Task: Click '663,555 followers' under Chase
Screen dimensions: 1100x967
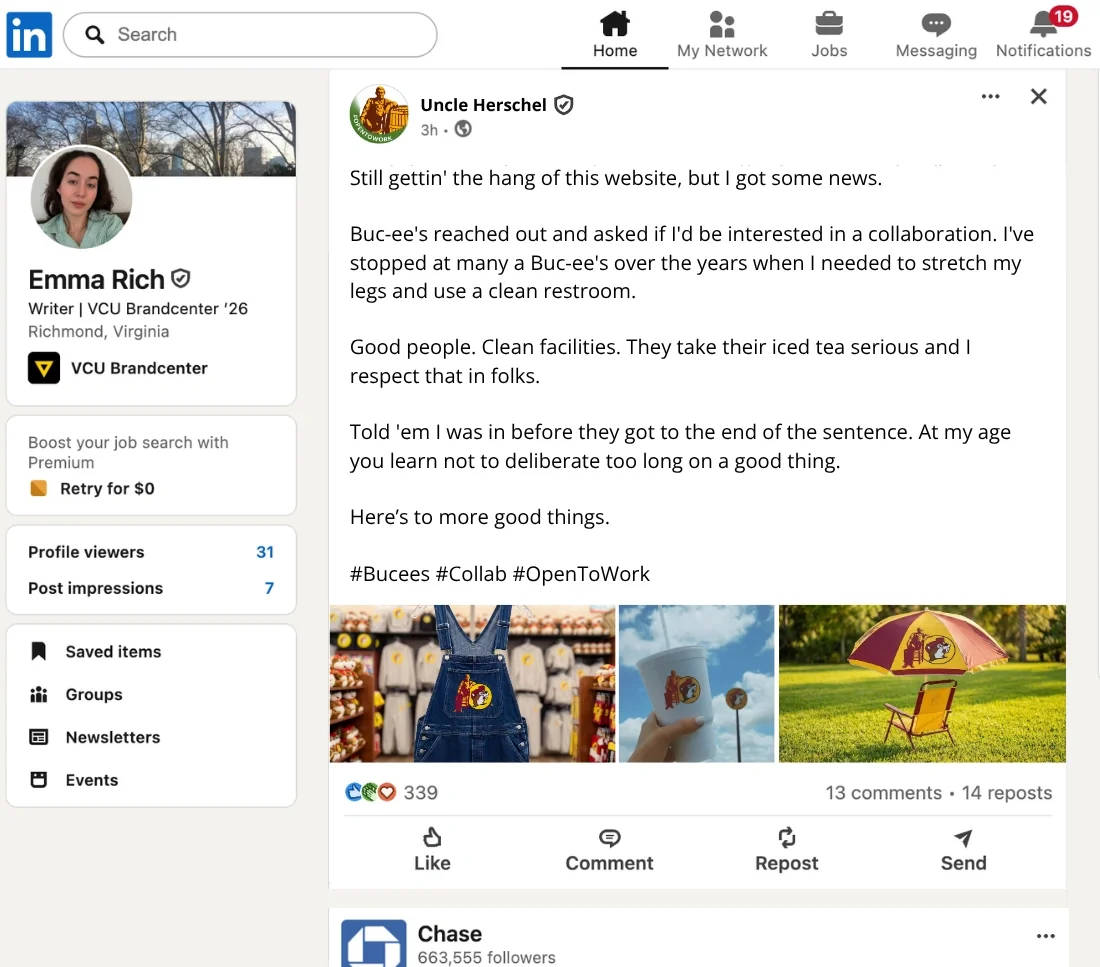Action: pos(486,957)
